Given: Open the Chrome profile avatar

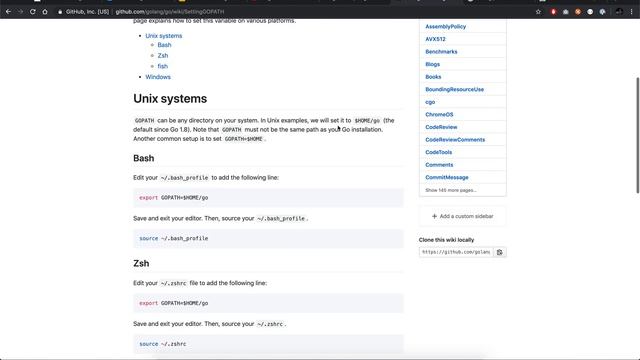Looking at the screenshot, I should pyautogui.click(x=619, y=12).
